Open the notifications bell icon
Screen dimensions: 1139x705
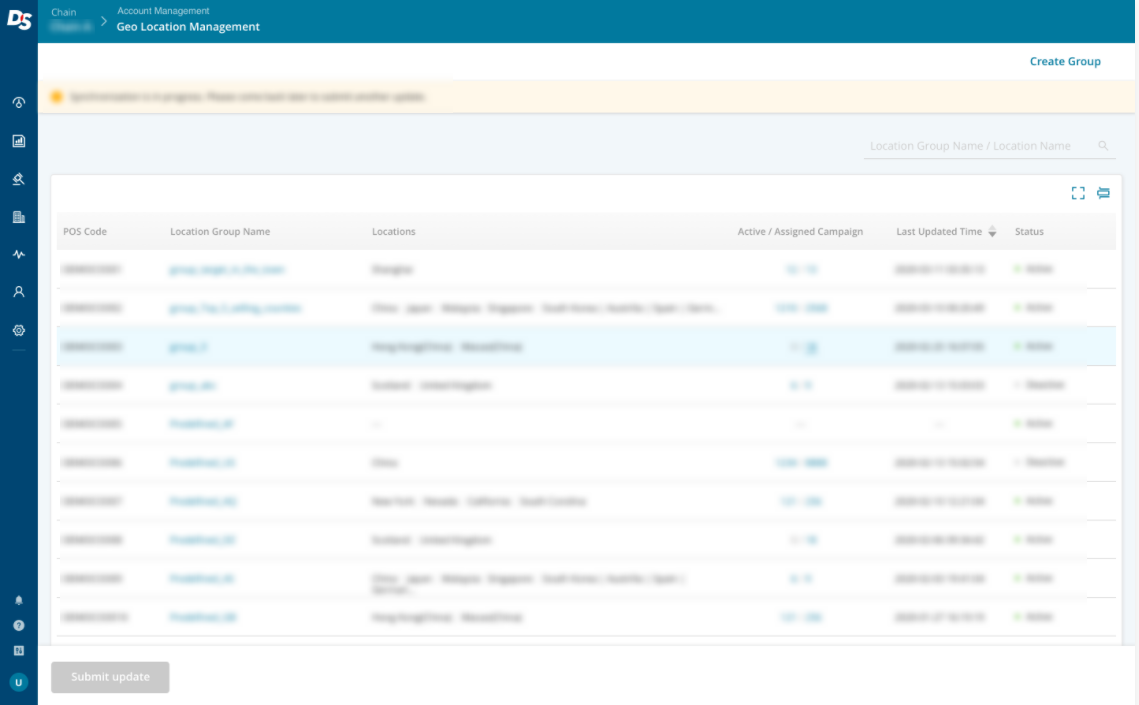(19, 600)
